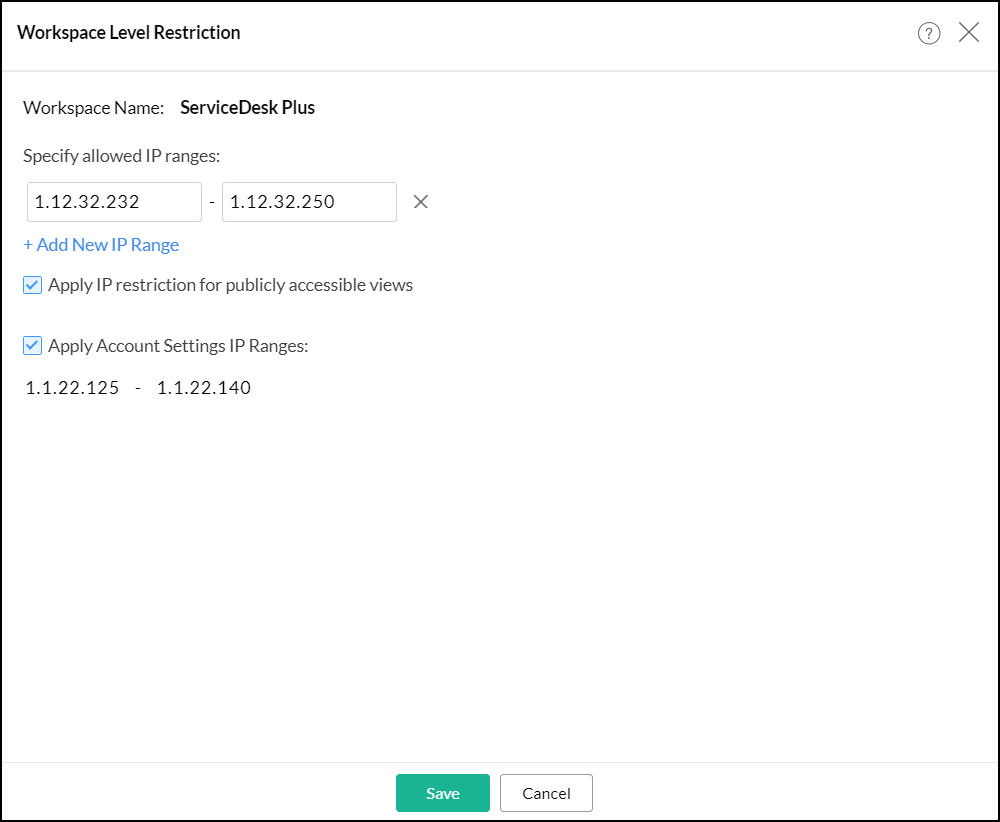Save the workspace restriction settings
The image size is (1000, 822).
(x=443, y=793)
